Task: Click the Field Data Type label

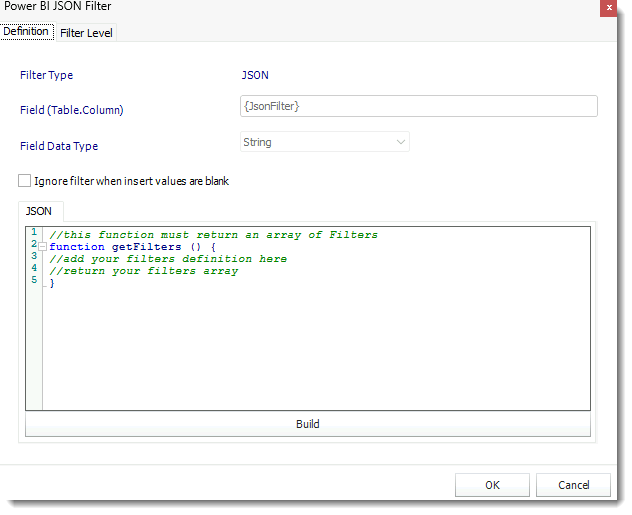Action: [59, 146]
